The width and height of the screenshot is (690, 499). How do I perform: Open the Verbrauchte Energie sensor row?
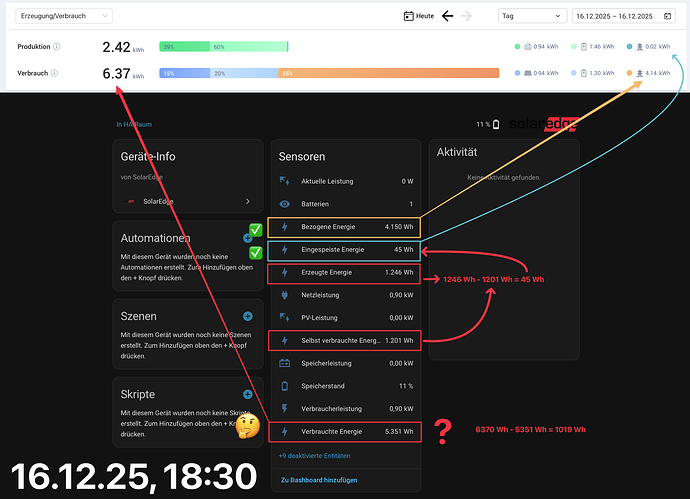coord(345,432)
